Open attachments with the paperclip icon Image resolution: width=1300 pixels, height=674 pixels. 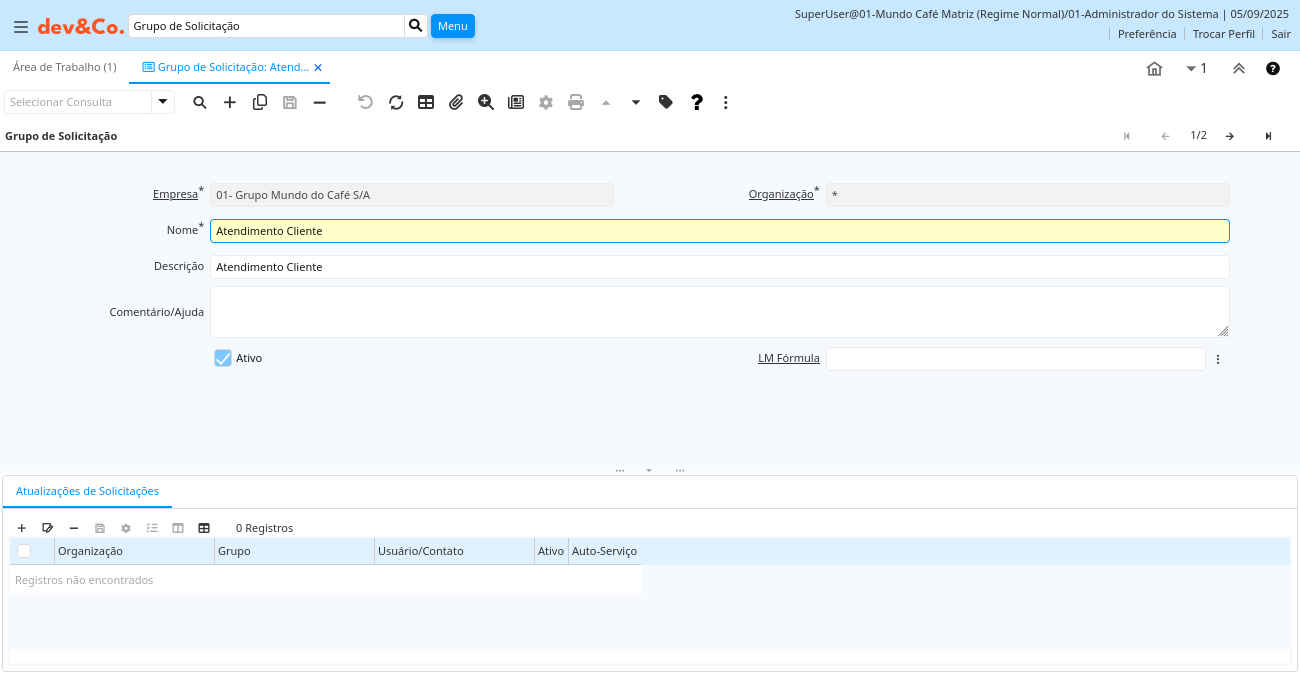tap(456, 102)
